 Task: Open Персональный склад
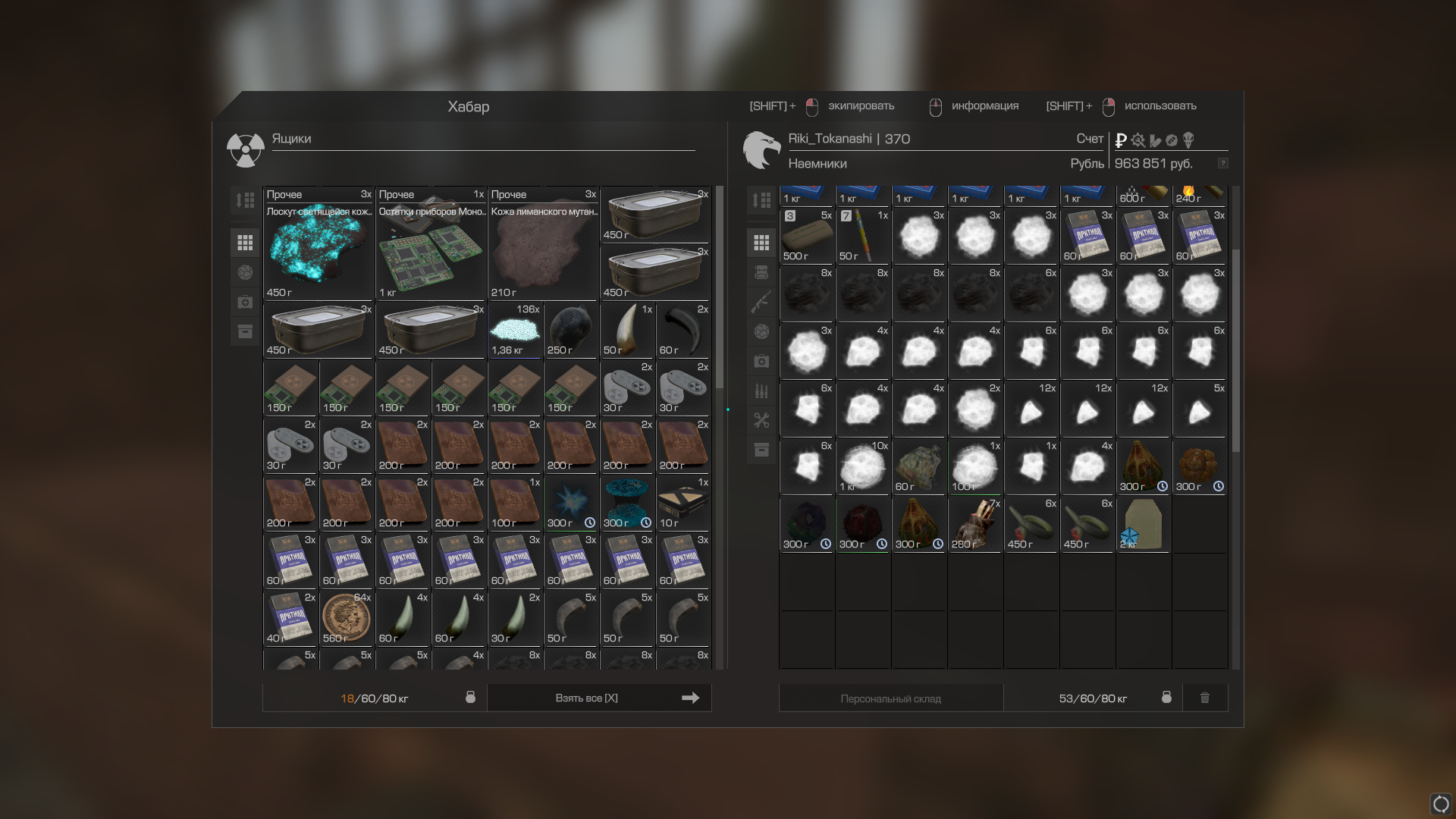pos(891,698)
